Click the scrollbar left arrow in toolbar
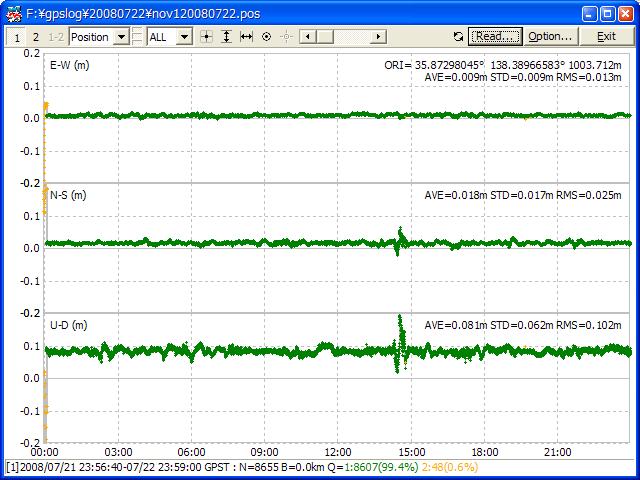Viewport: 640px width, 480px height. pyautogui.click(x=306, y=37)
